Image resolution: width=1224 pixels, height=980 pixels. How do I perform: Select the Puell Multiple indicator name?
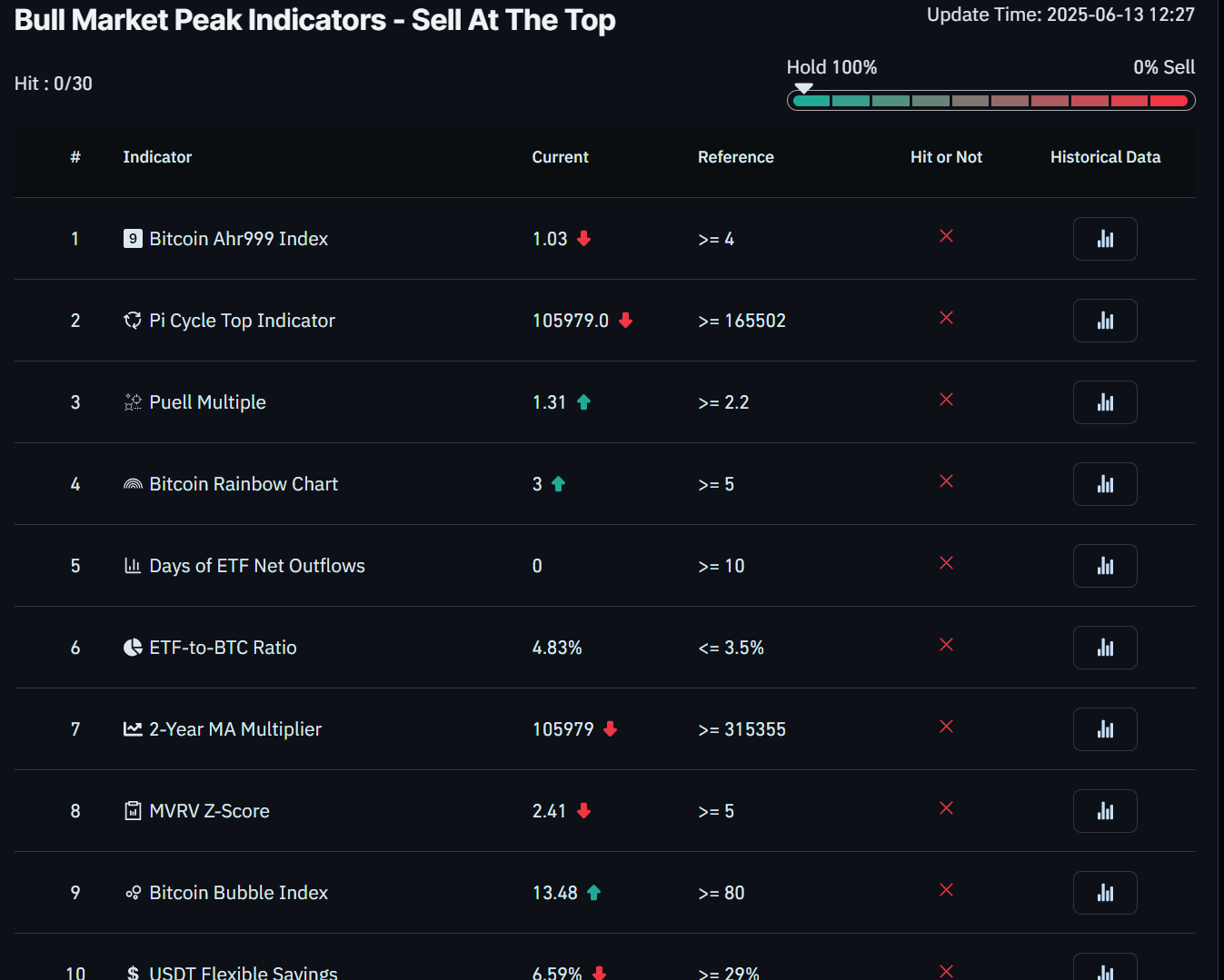[x=207, y=402]
